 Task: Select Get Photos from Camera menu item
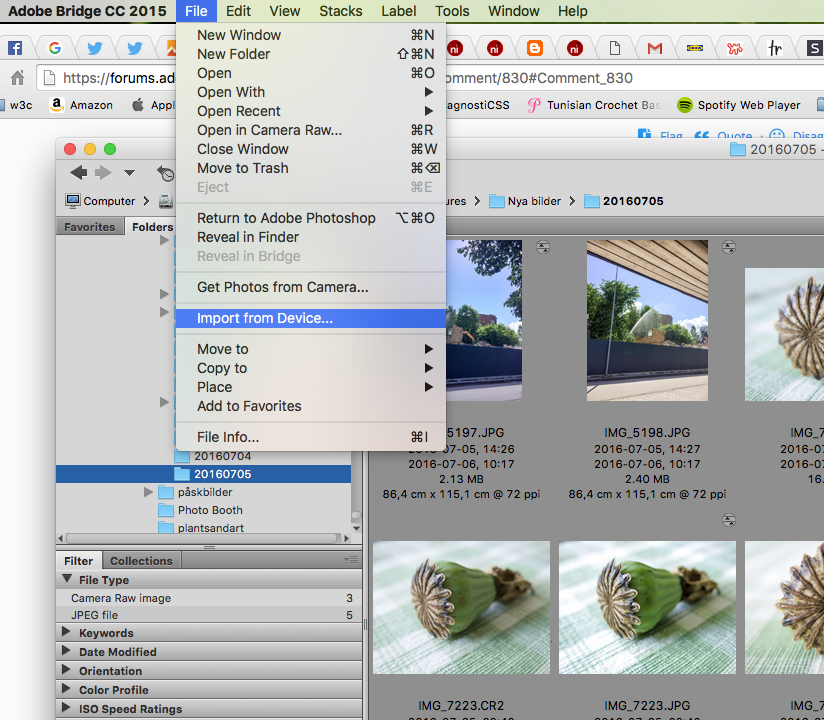(x=282, y=287)
